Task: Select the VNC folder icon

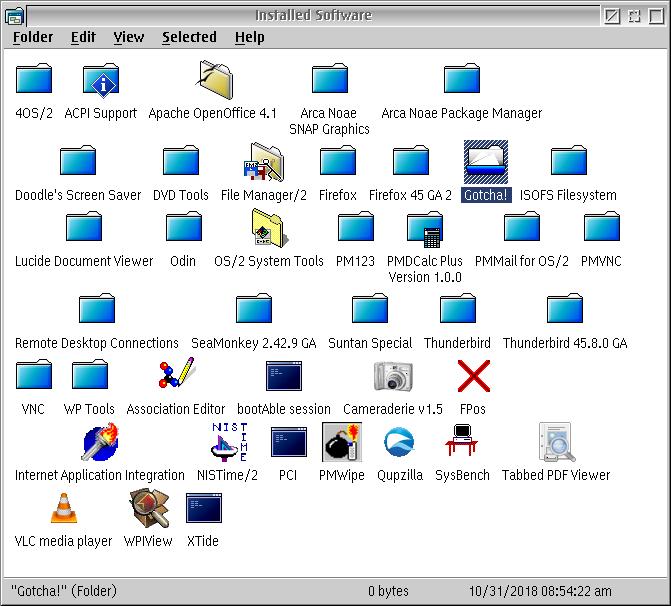Action: (x=34, y=374)
